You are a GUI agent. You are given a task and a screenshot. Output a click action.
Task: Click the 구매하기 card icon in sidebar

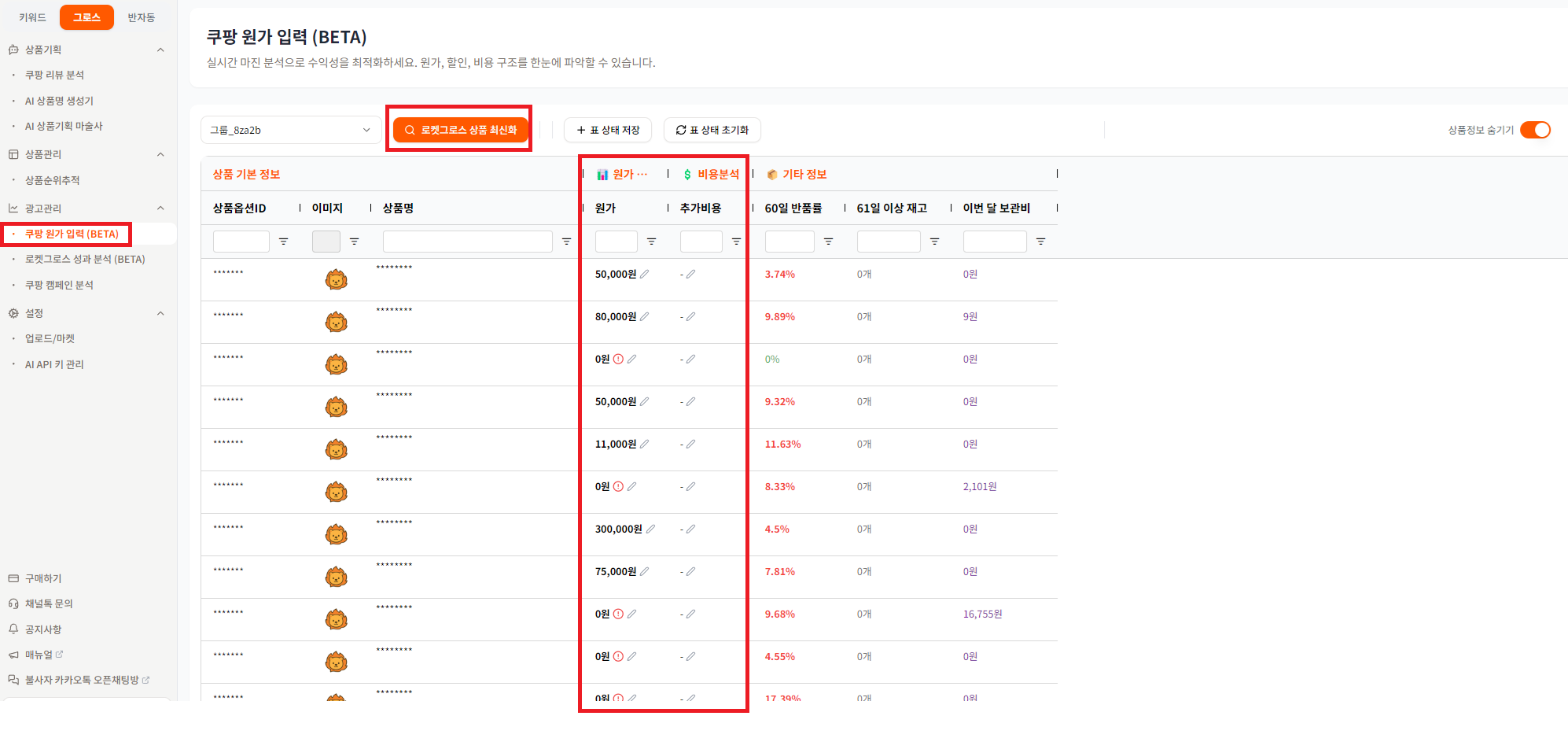pyautogui.click(x=13, y=578)
